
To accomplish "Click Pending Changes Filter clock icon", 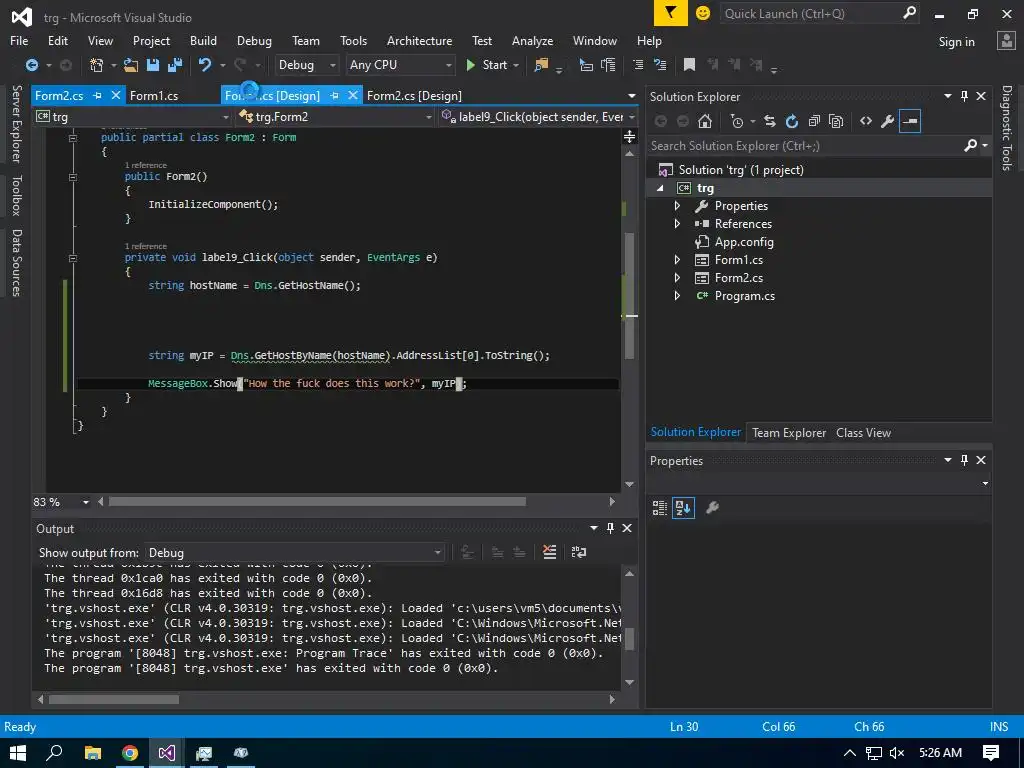I will click(737, 121).
